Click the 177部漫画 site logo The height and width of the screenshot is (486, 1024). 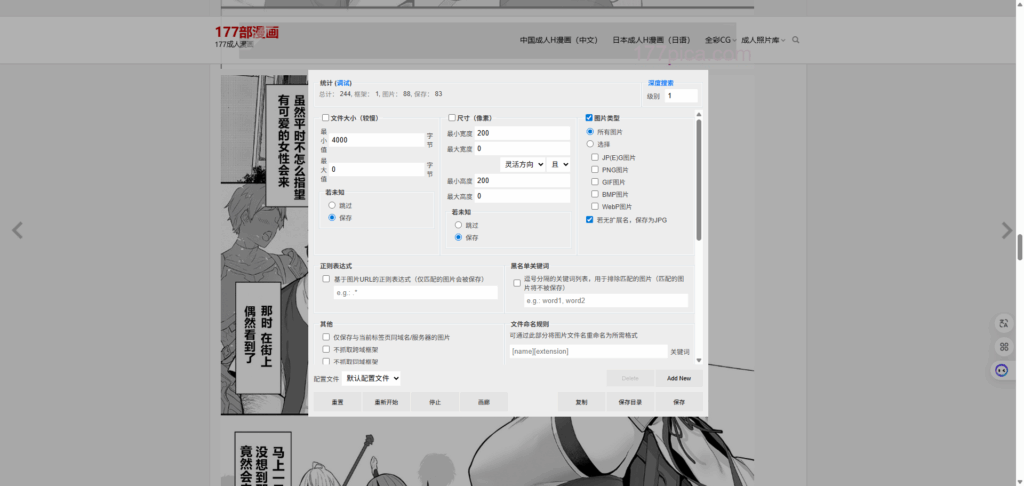click(247, 32)
